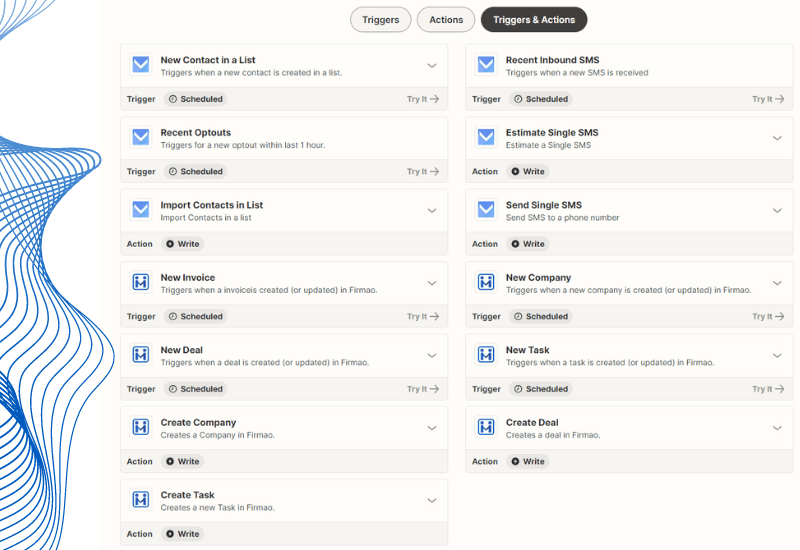The height and width of the screenshot is (550, 800).
Task: Click Try It for Recent Optouts
Action: (422, 172)
